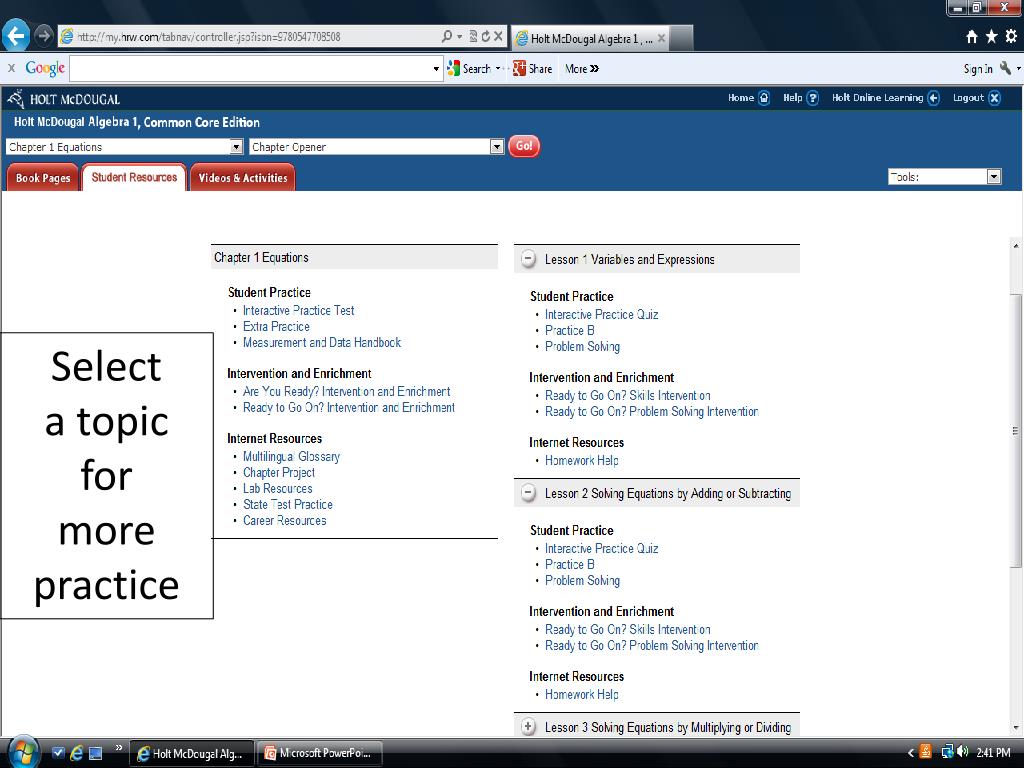This screenshot has height=768, width=1024.
Task: Click the Google toolbar Share button
Action: click(x=532, y=69)
